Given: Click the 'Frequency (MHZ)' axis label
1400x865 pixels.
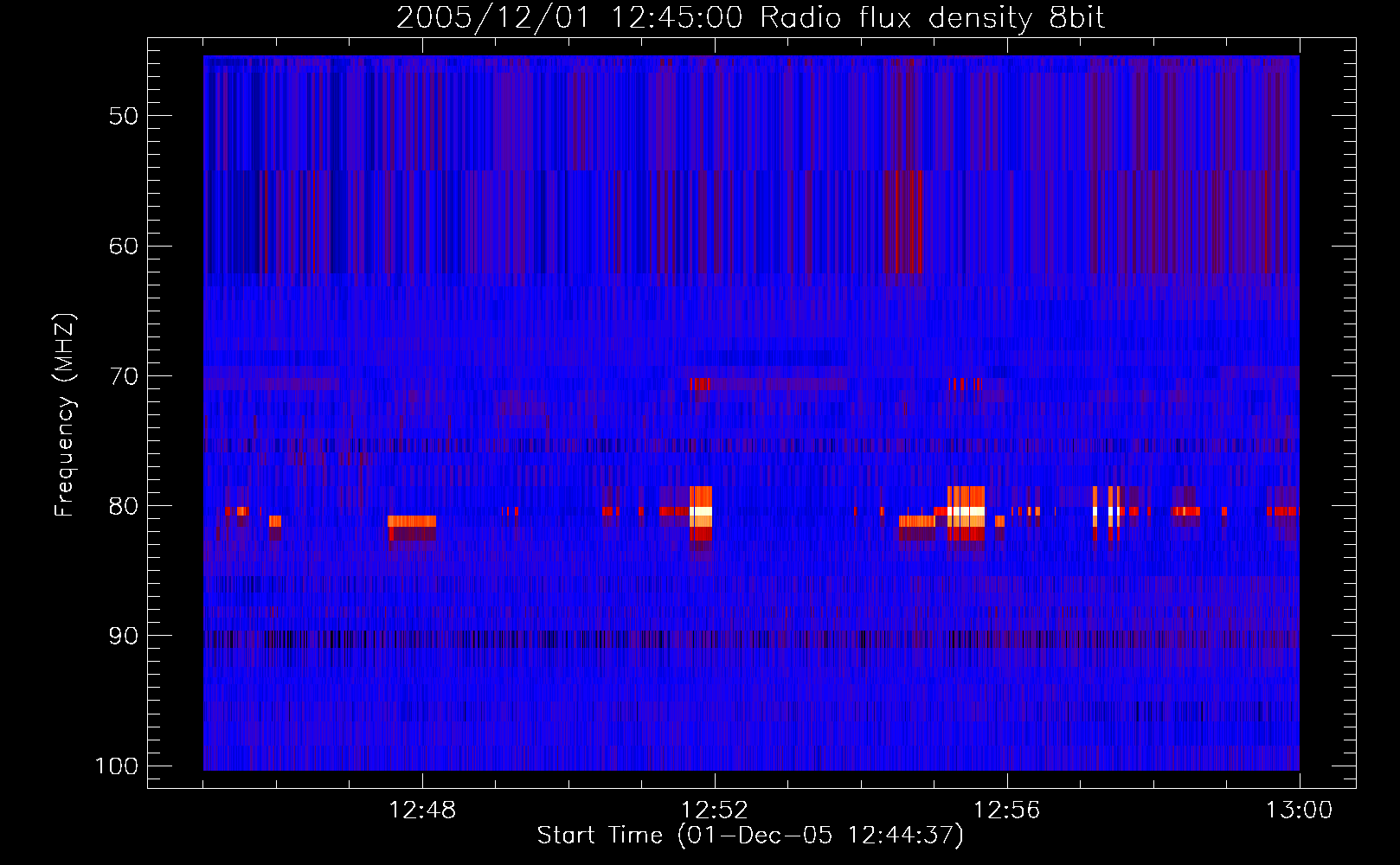Looking at the screenshot, I should pyautogui.click(x=65, y=415).
